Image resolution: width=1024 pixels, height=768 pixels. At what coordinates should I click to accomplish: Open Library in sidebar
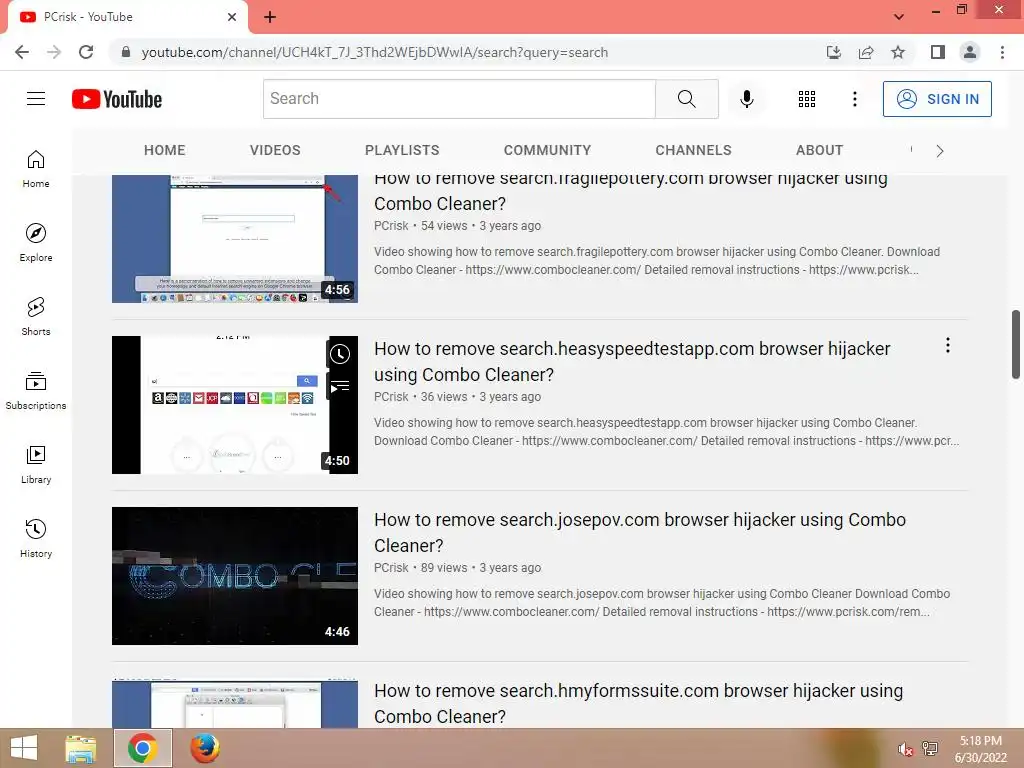36,464
